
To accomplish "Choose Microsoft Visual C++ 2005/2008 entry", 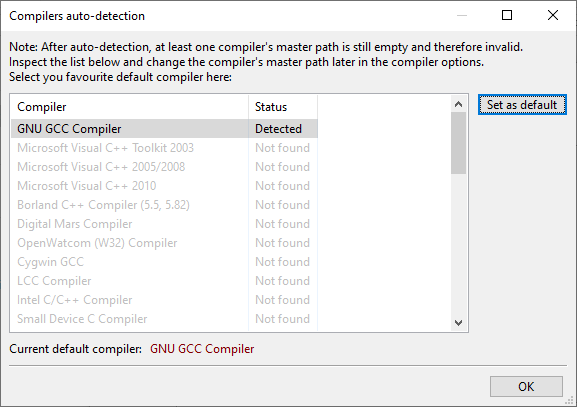I will point(164,167).
